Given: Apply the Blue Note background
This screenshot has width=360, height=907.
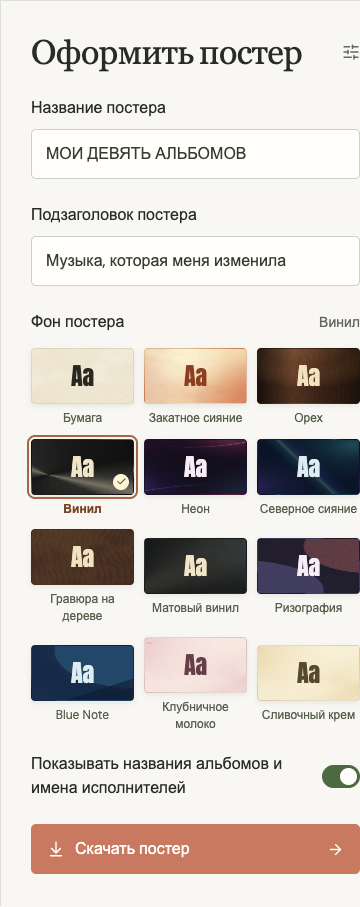Looking at the screenshot, I should click(82, 673).
